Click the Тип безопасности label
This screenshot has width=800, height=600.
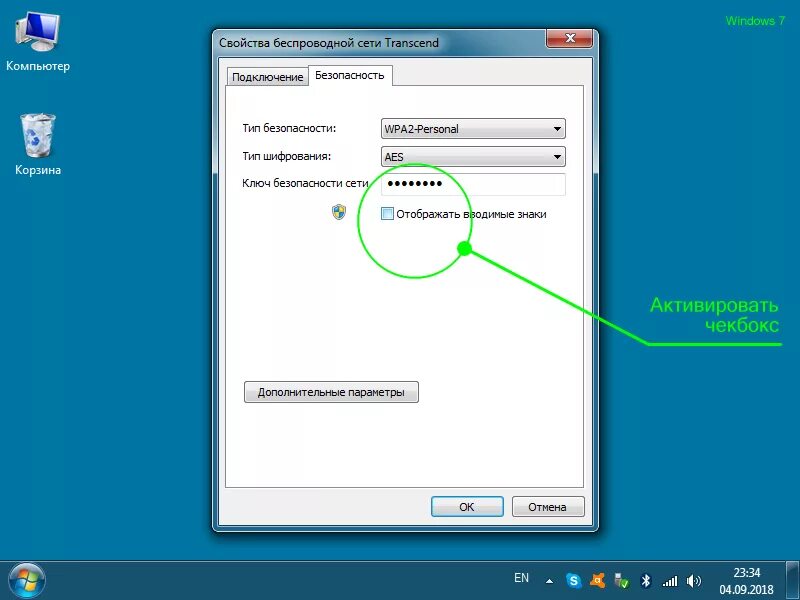[x=289, y=128]
